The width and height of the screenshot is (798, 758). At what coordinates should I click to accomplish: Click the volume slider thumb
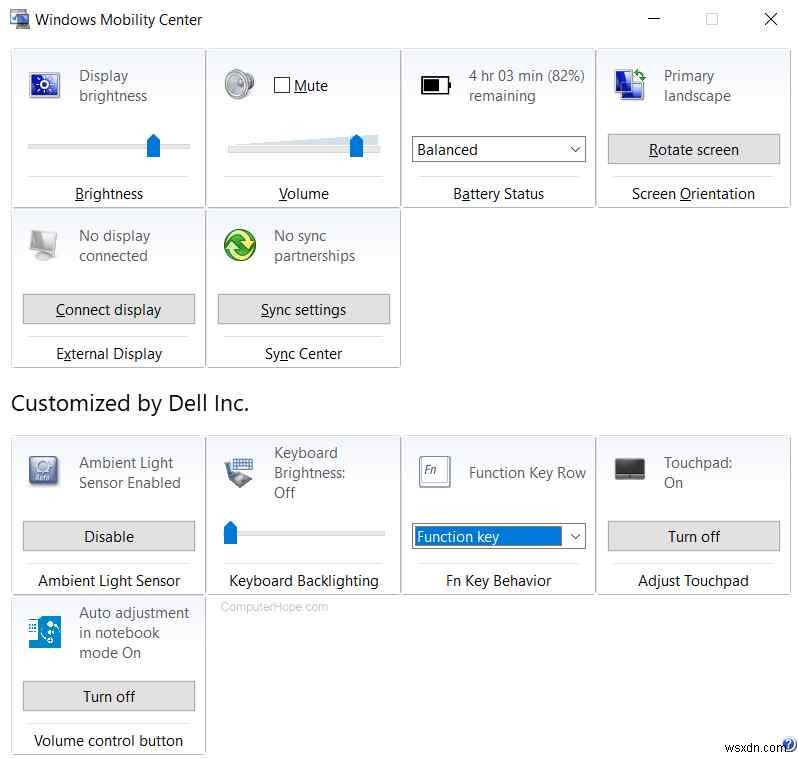356,146
